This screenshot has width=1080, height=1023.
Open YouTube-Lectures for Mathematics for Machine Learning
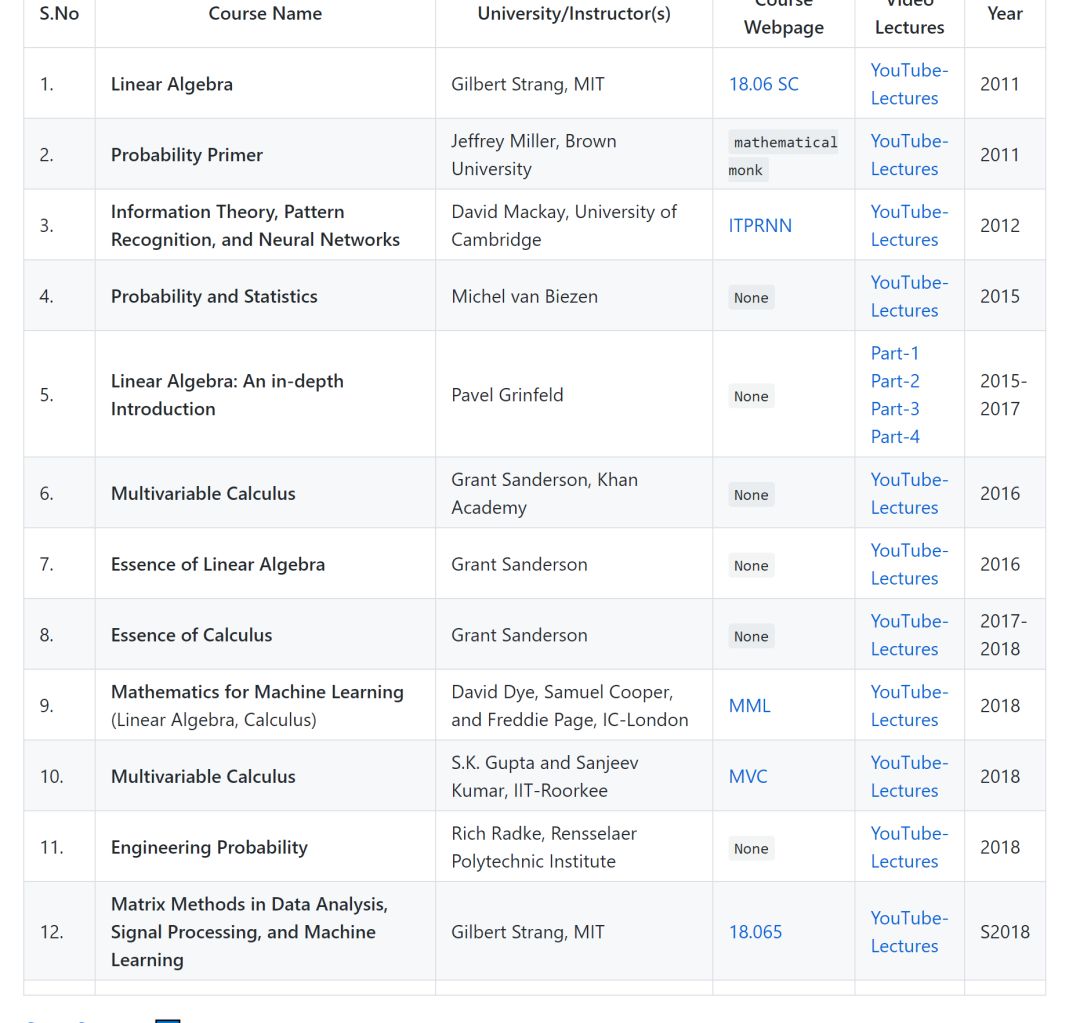point(908,705)
